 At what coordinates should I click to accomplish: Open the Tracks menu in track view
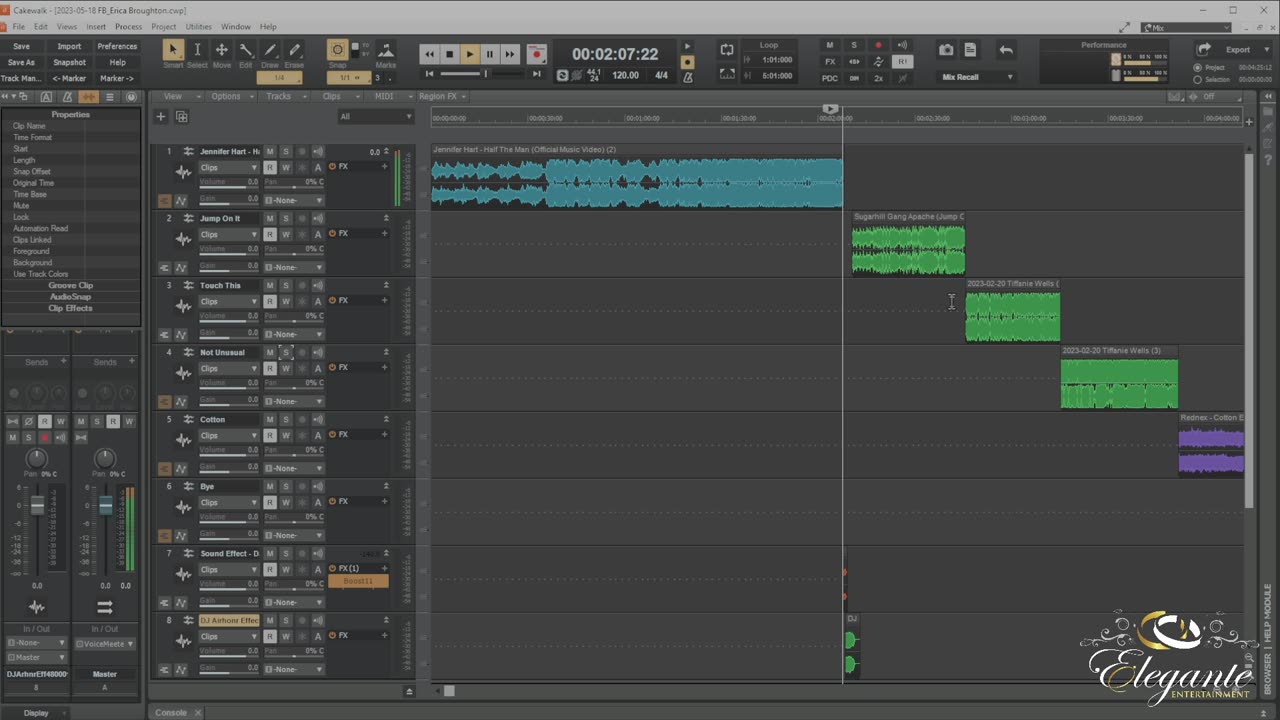pos(283,97)
